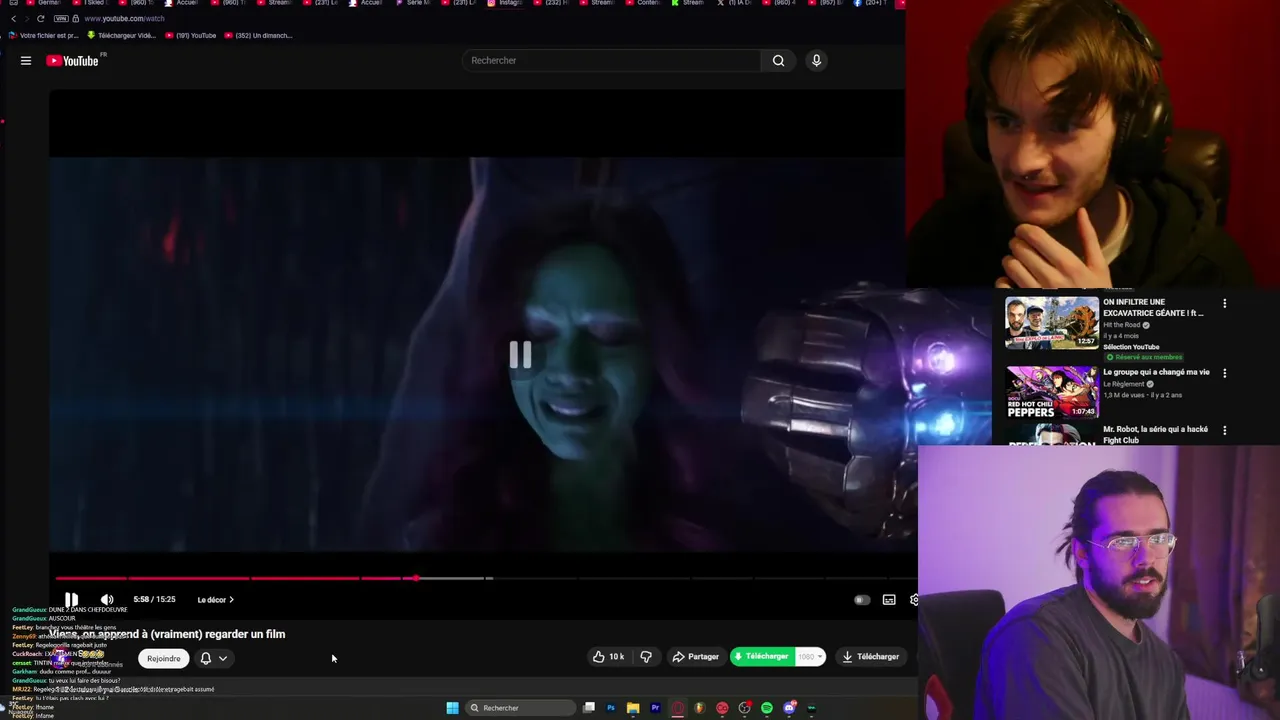The height and width of the screenshot is (720, 1280).
Task: Click the 'Réservé aux membres' badge
Action: coord(1144,357)
